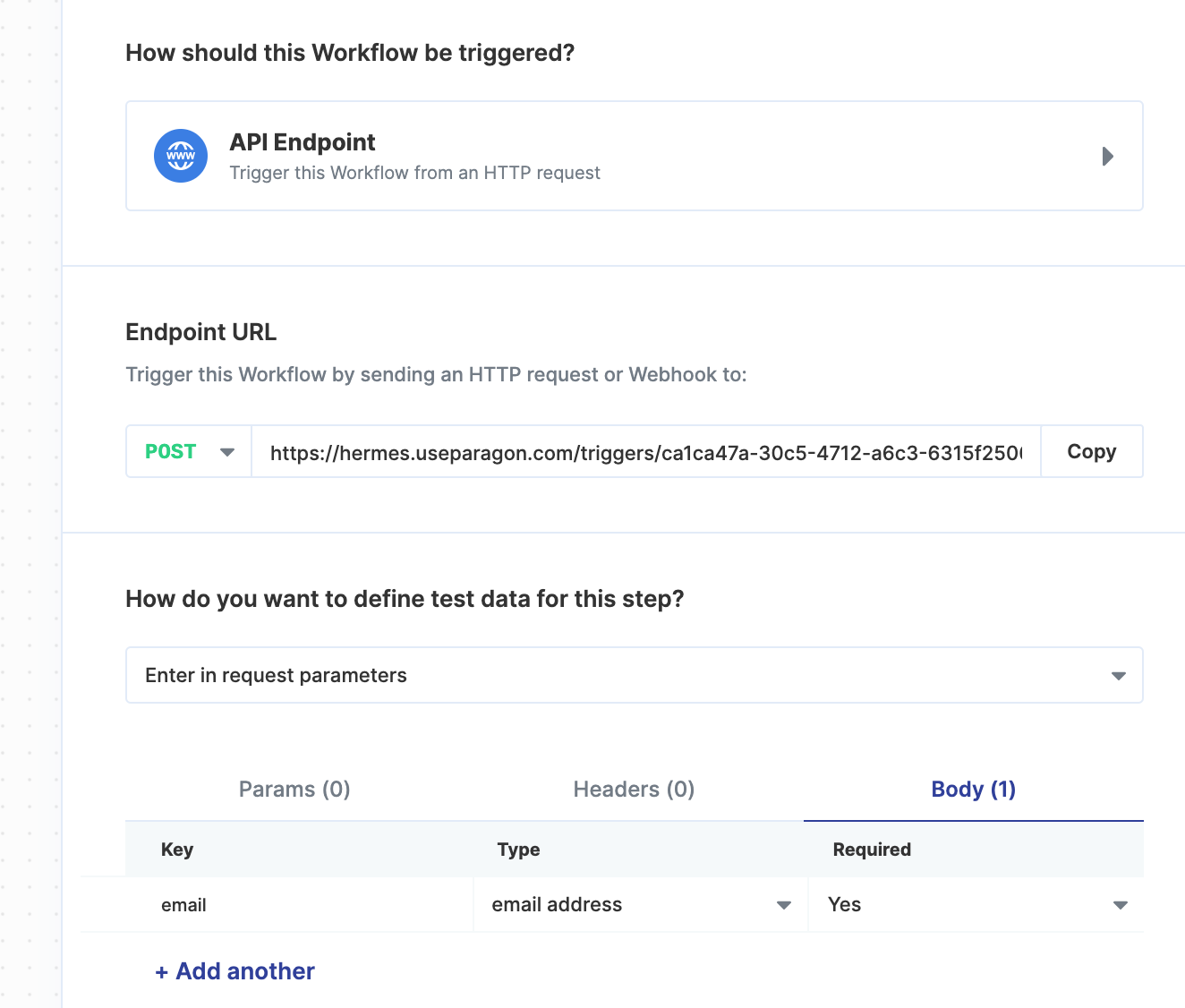Expand the API Endpoint trigger arrow
Viewport: 1185px width, 1008px height.
pyautogui.click(x=1107, y=157)
